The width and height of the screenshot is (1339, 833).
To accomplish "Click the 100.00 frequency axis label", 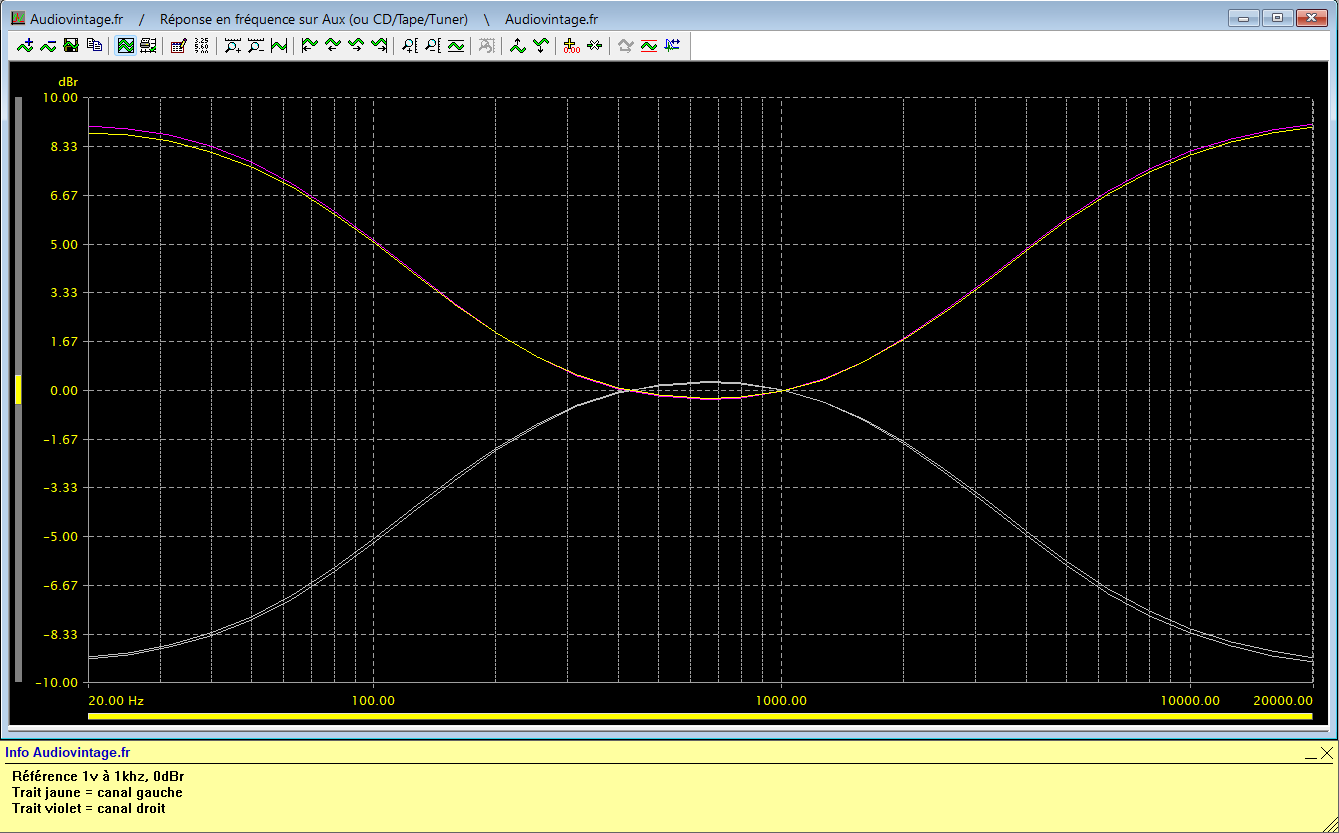I will (x=372, y=700).
